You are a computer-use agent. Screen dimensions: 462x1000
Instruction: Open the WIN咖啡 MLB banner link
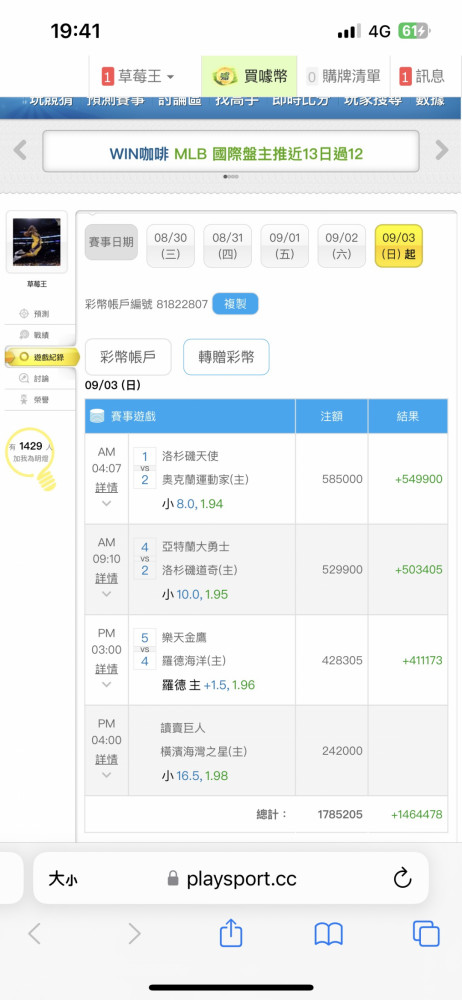tap(231, 153)
